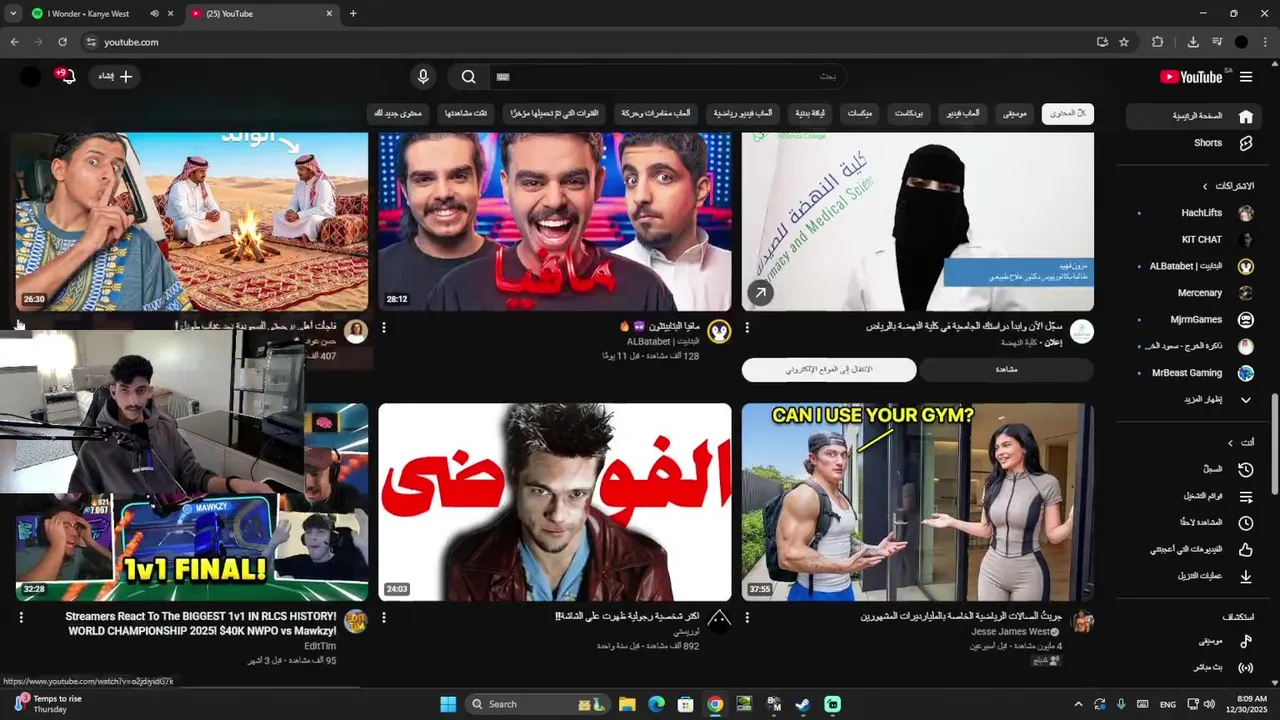Open options menu for the chaos character video

(384, 618)
